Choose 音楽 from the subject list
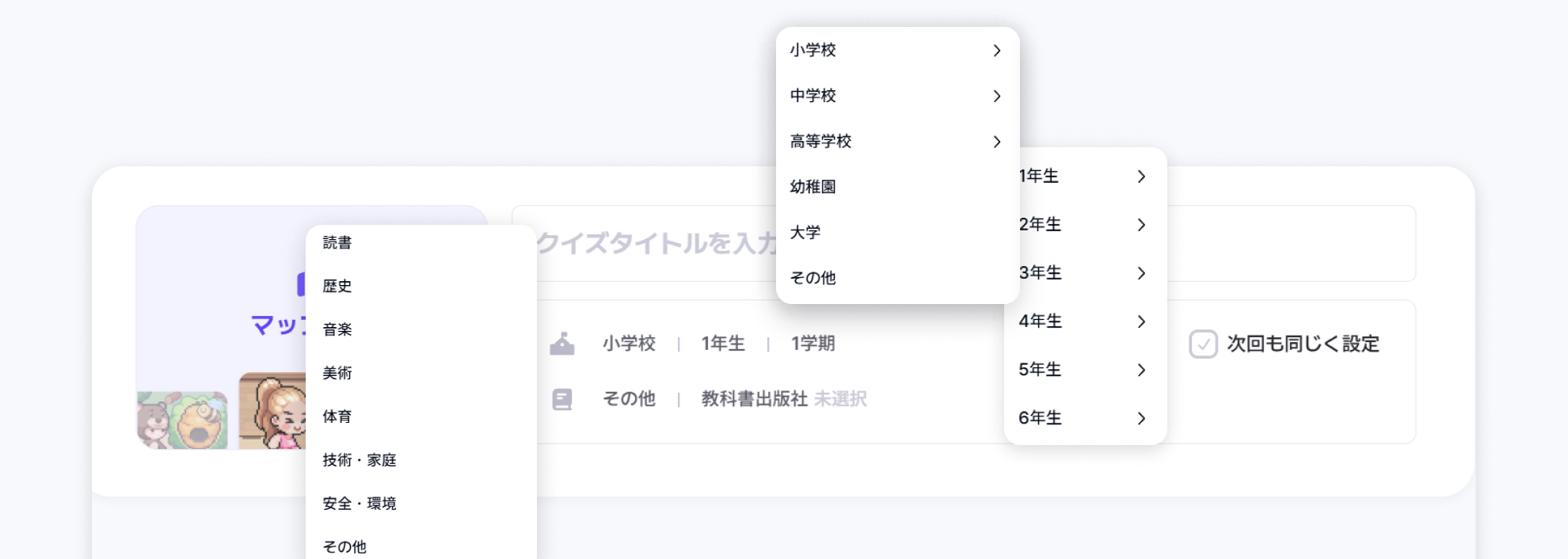 pyautogui.click(x=337, y=329)
